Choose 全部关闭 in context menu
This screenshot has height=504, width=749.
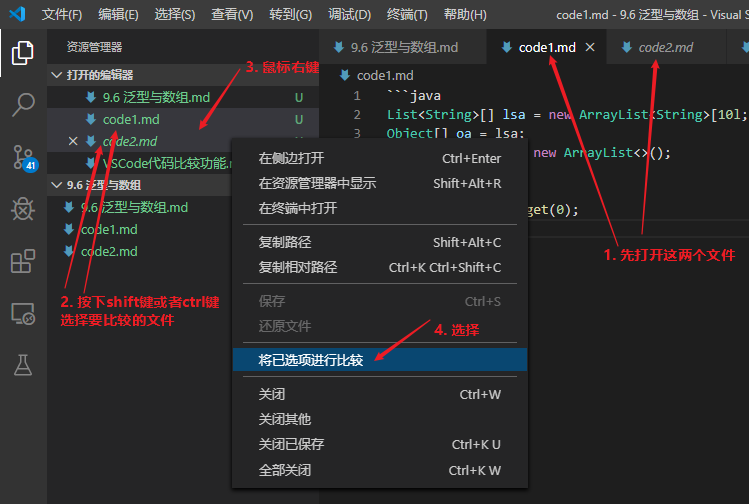coord(380,470)
